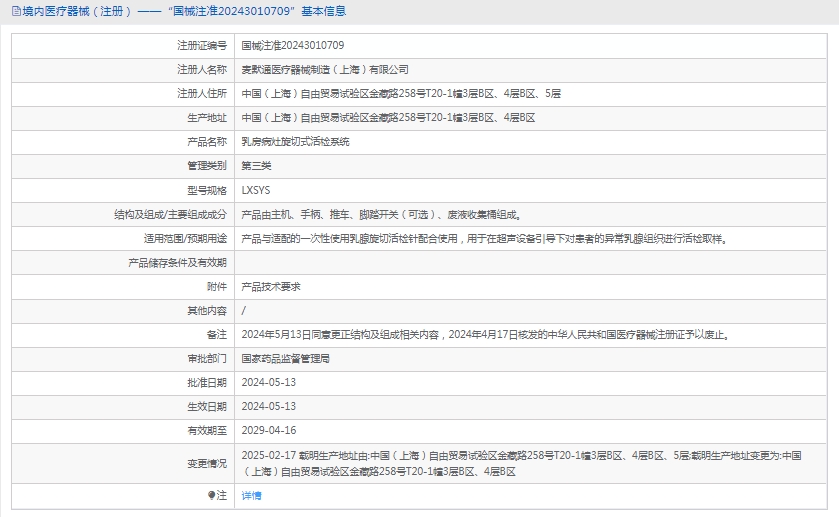Screen dimensions: 839x517
Task: Click the expiry date 2029-04-16
Action: pyautogui.click(x=269, y=430)
